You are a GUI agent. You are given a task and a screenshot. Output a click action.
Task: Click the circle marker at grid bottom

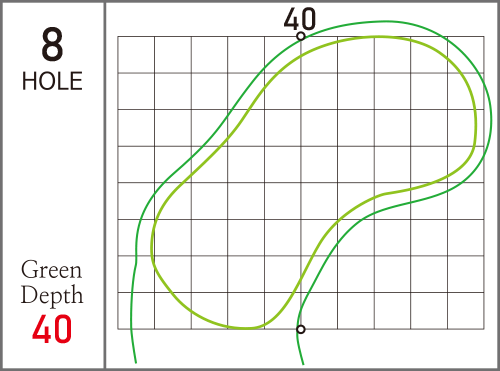[301, 329]
